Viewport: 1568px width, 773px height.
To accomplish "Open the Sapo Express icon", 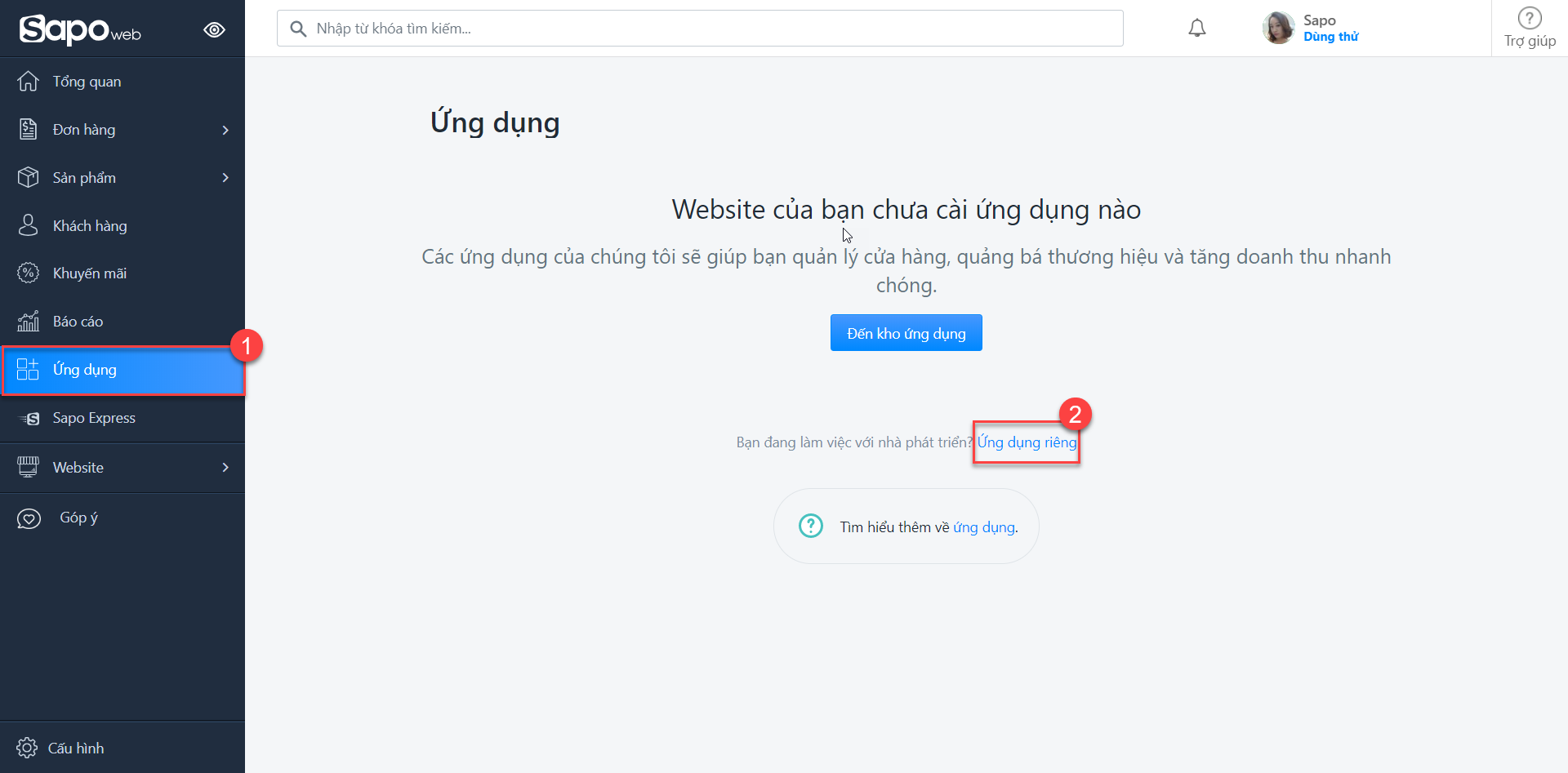I will 29,418.
